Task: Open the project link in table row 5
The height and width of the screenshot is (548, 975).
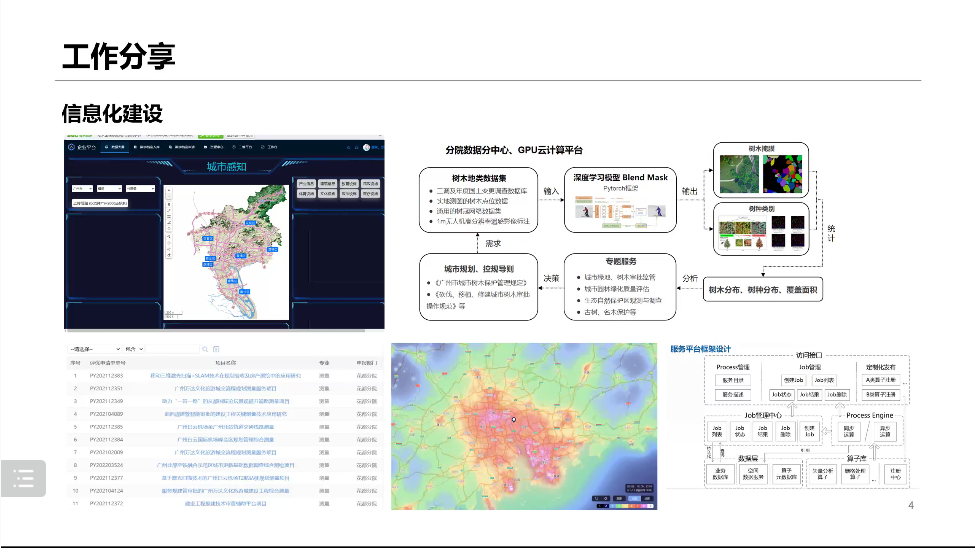Action: click(224, 426)
